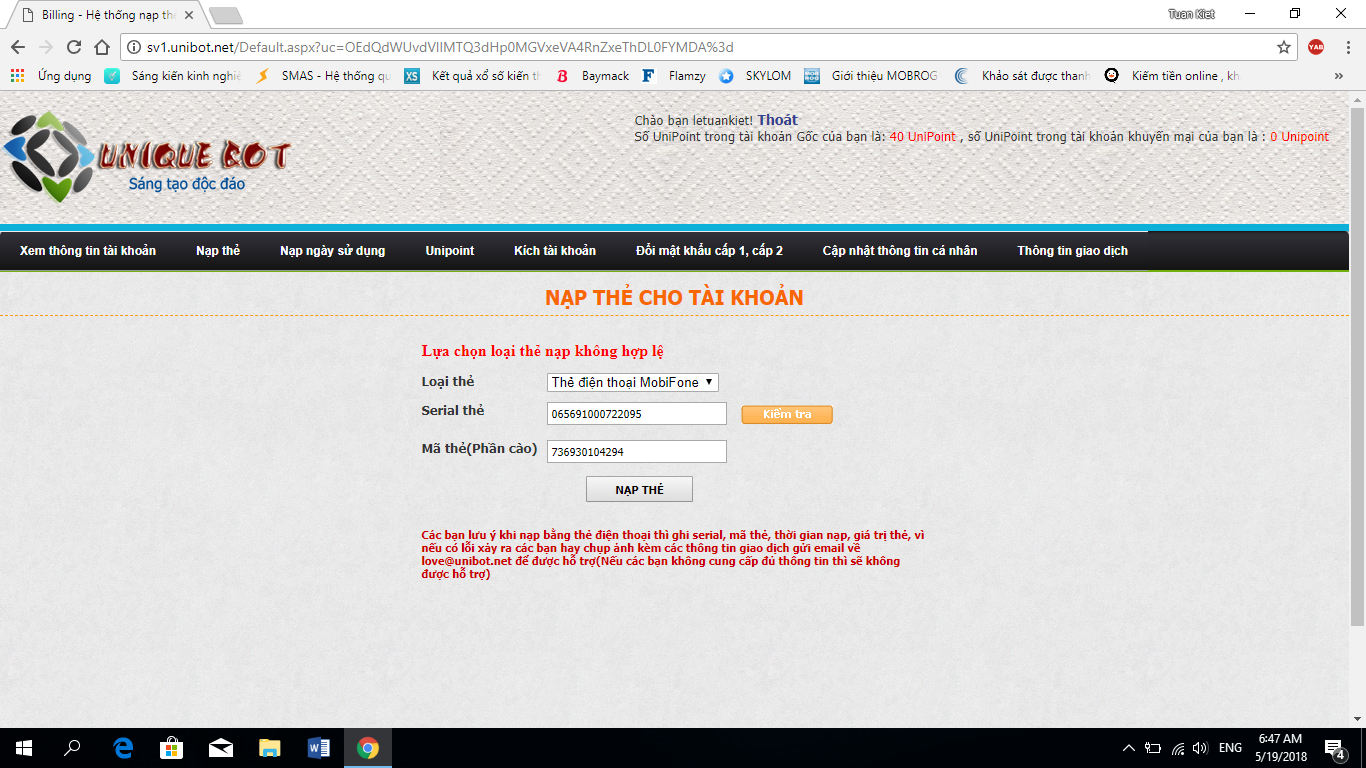Viewport: 1366px width, 768px height.
Task: Open Microsoft Edge from taskbar
Action: tap(124, 747)
